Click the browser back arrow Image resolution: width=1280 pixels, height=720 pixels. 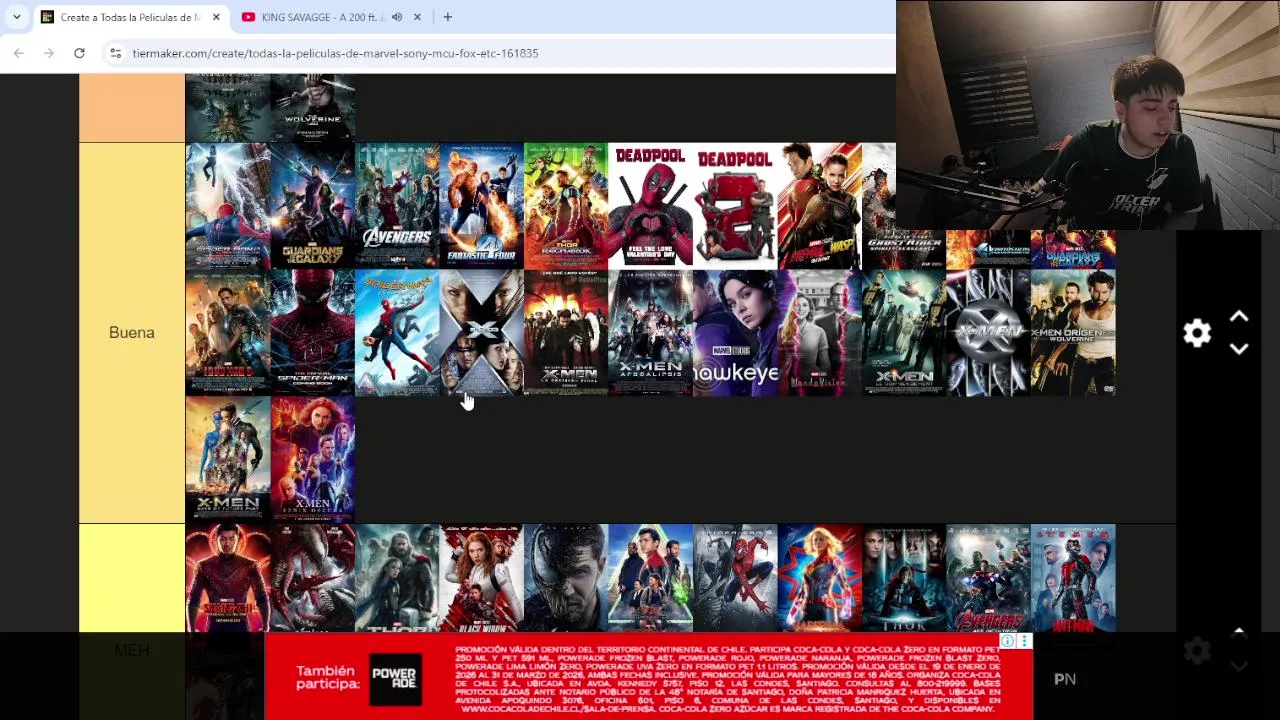(19, 53)
